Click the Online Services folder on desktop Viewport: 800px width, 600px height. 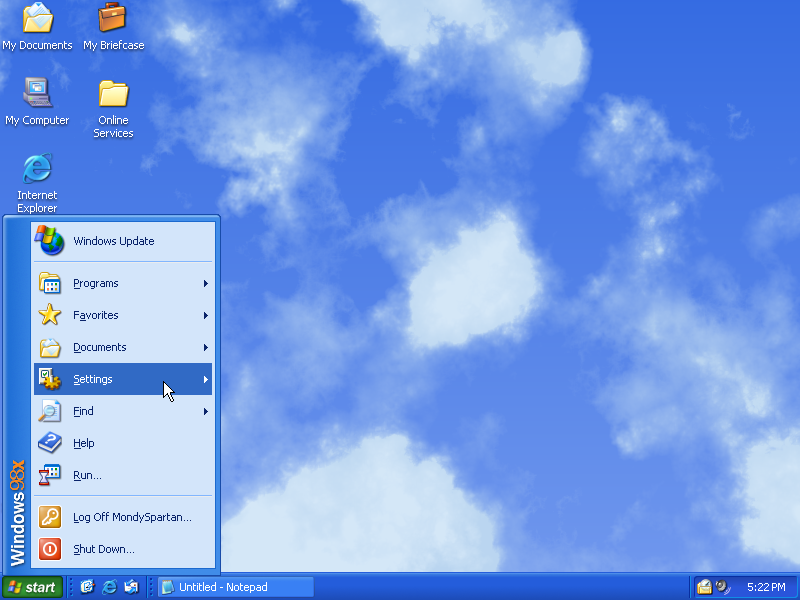click(x=113, y=108)
